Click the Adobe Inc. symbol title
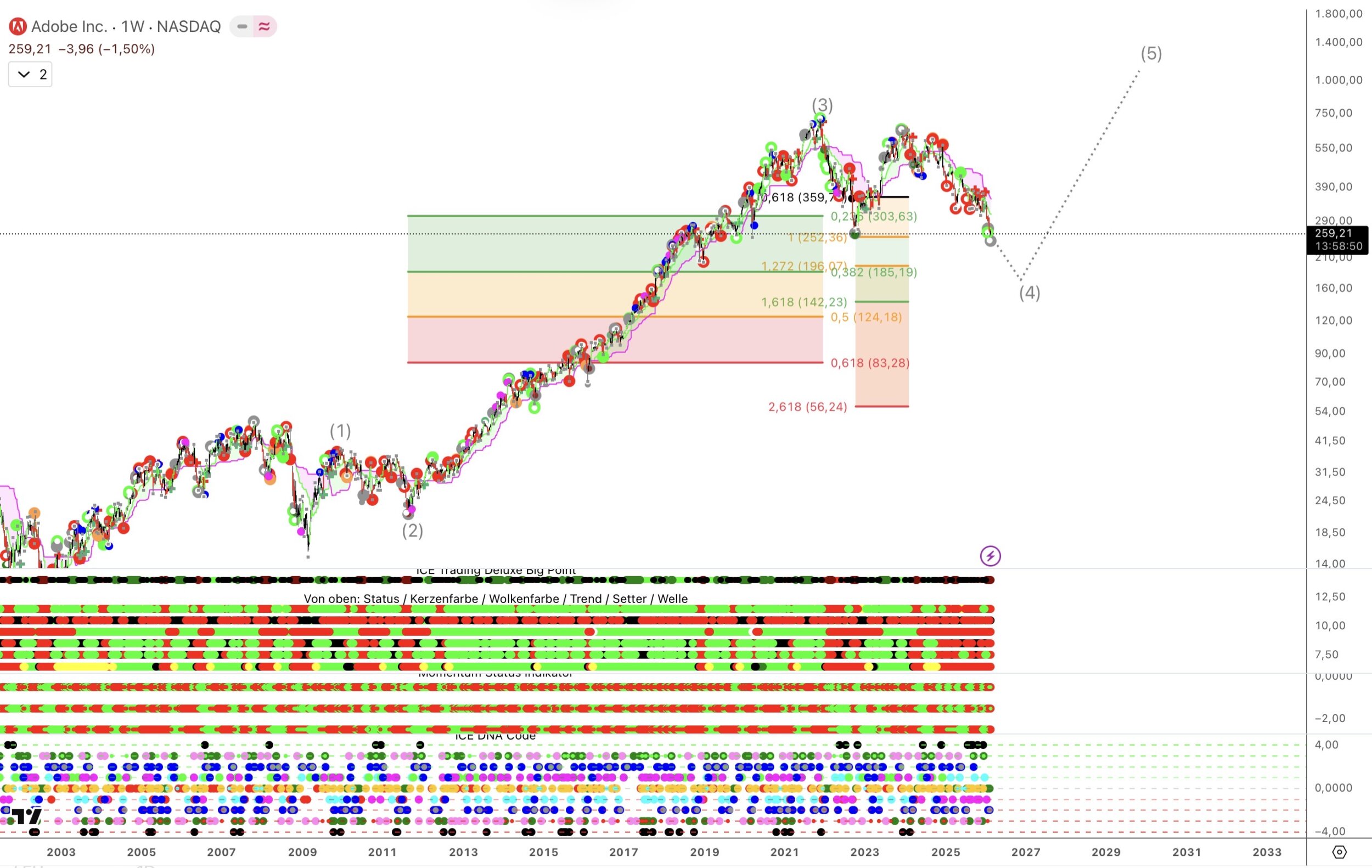 point(69,26)
